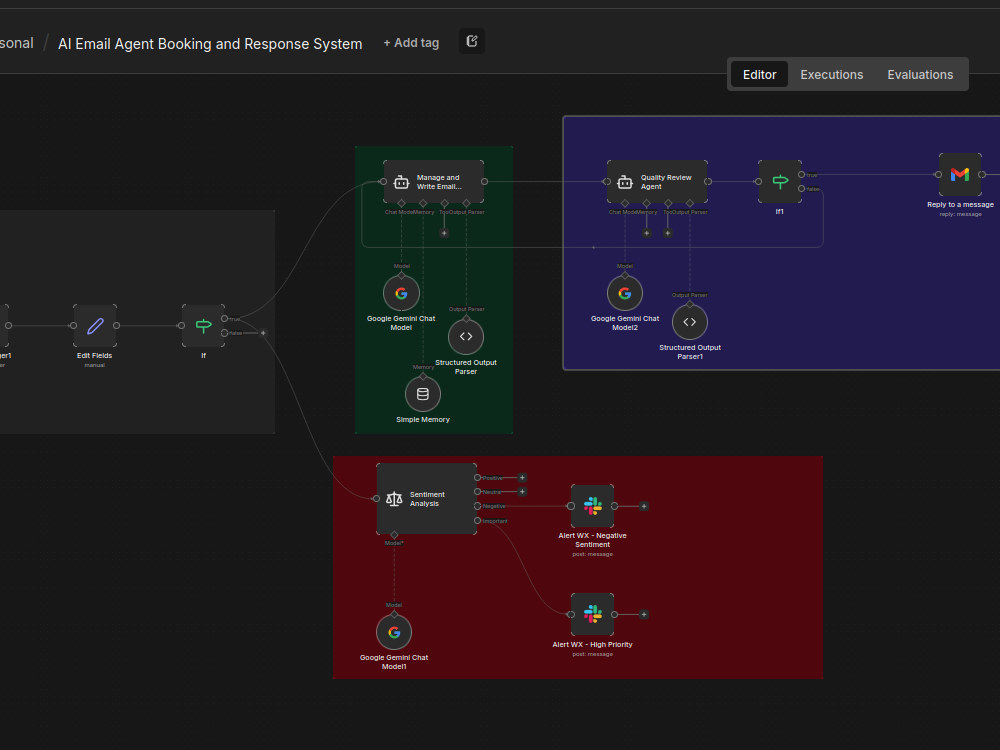Viewport: 1000px width, 750px height.
Task: Add memory to Quality Review Agent
Action: click(x=647, y=233)
